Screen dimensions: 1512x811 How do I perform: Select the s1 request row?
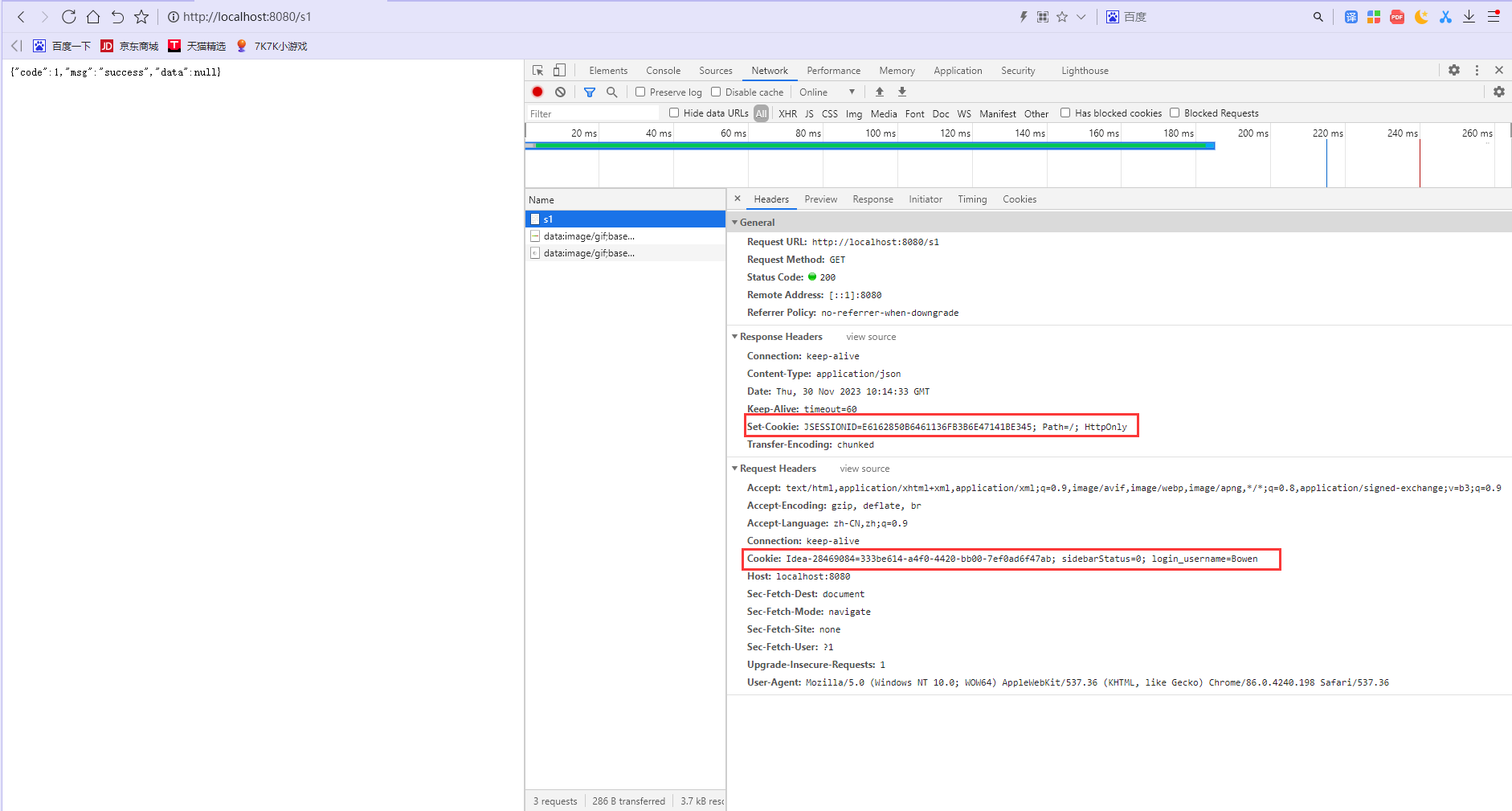[x=625, y=219]
